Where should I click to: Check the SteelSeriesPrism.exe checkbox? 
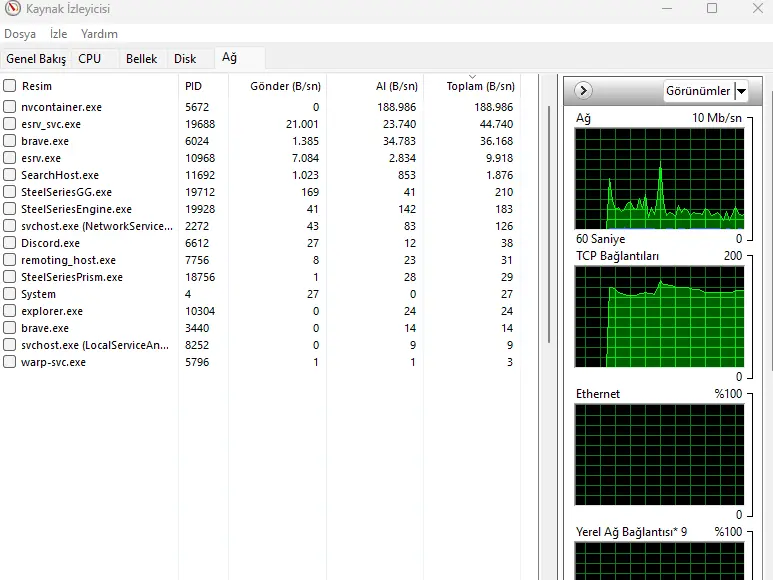(9, 277)
